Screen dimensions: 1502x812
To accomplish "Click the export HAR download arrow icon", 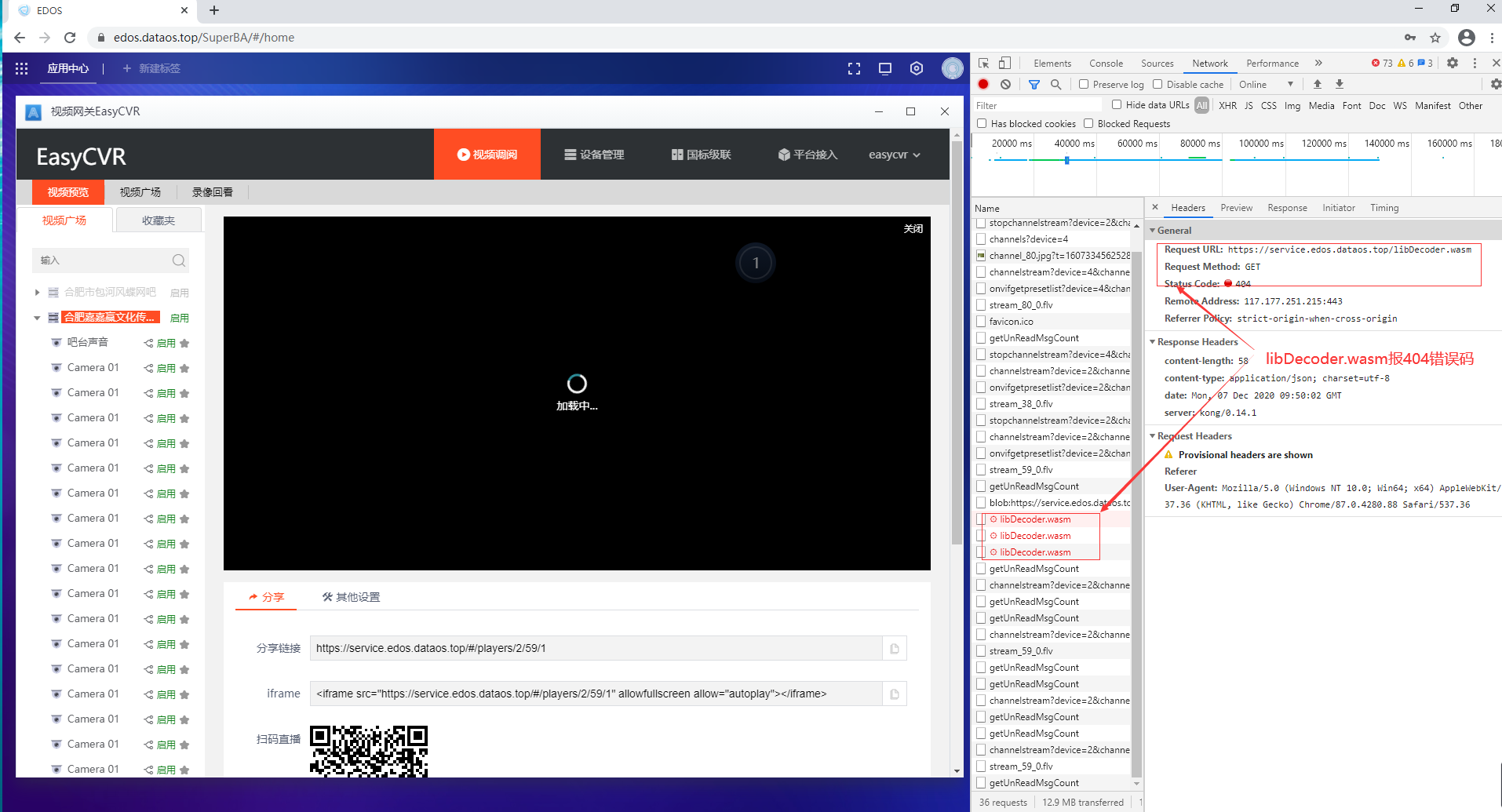I will click(1340, 84).
